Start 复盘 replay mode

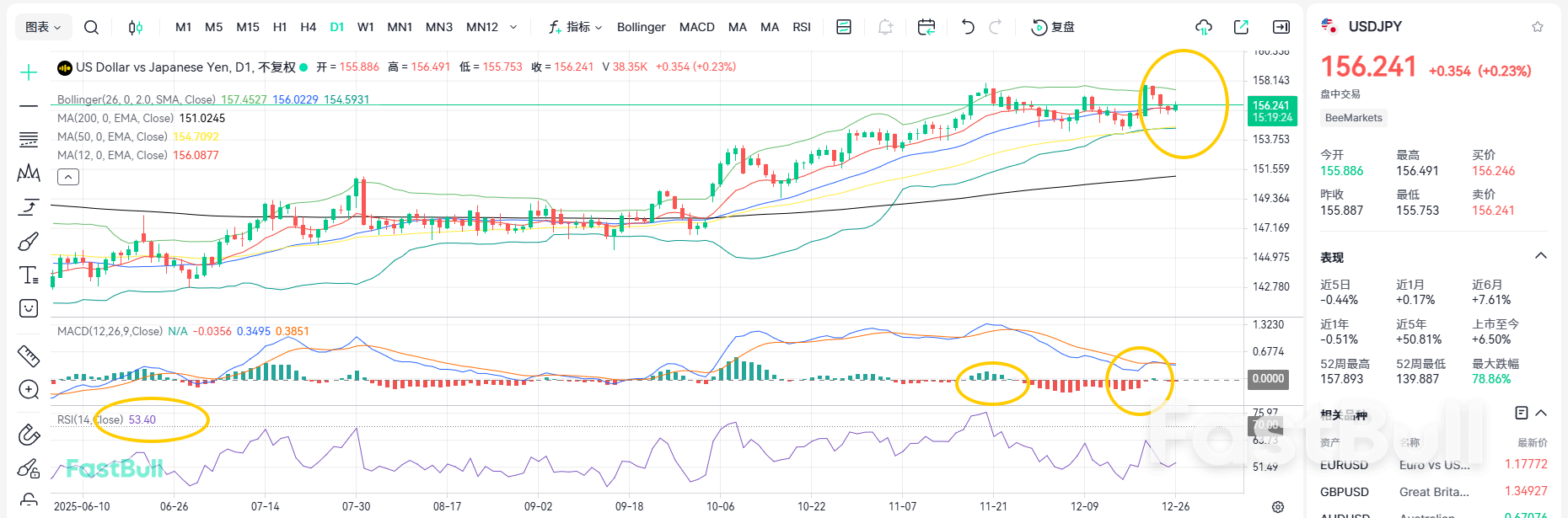click(1053, 28)
